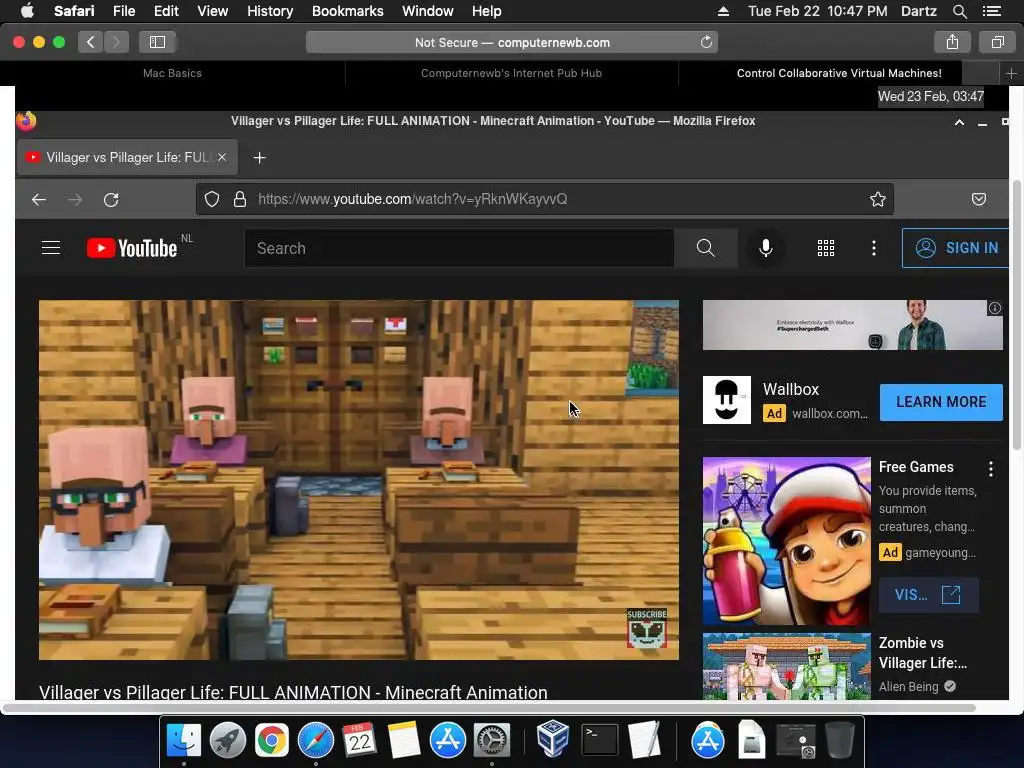Switch to Computernewb's Internet Pub Hub tab

pyautogui.click(x=511, y=73)
